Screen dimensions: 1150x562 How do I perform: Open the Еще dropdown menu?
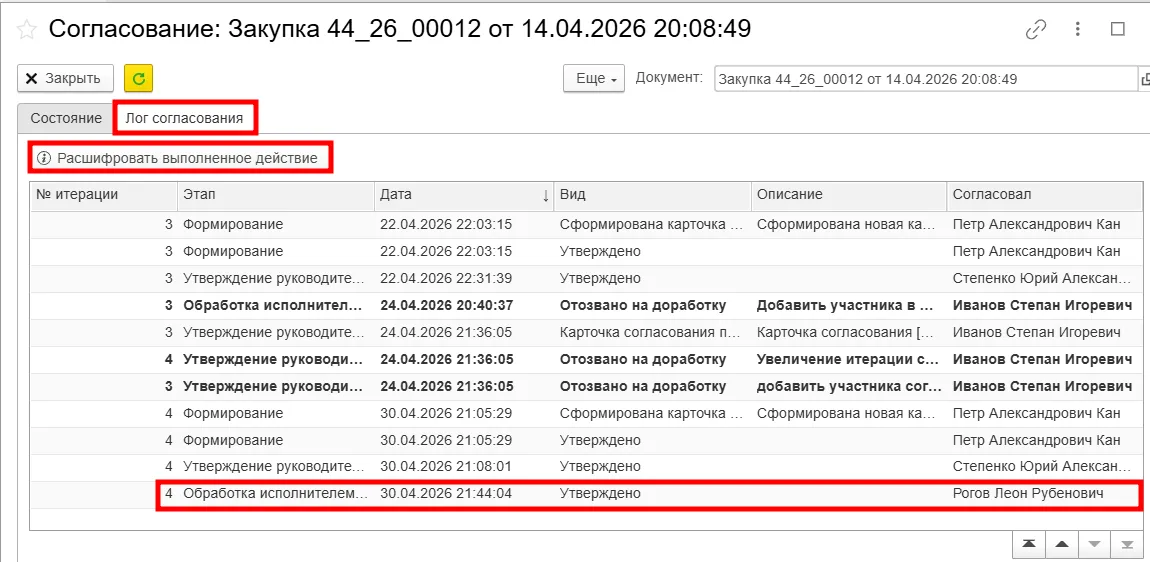[594, 79]
